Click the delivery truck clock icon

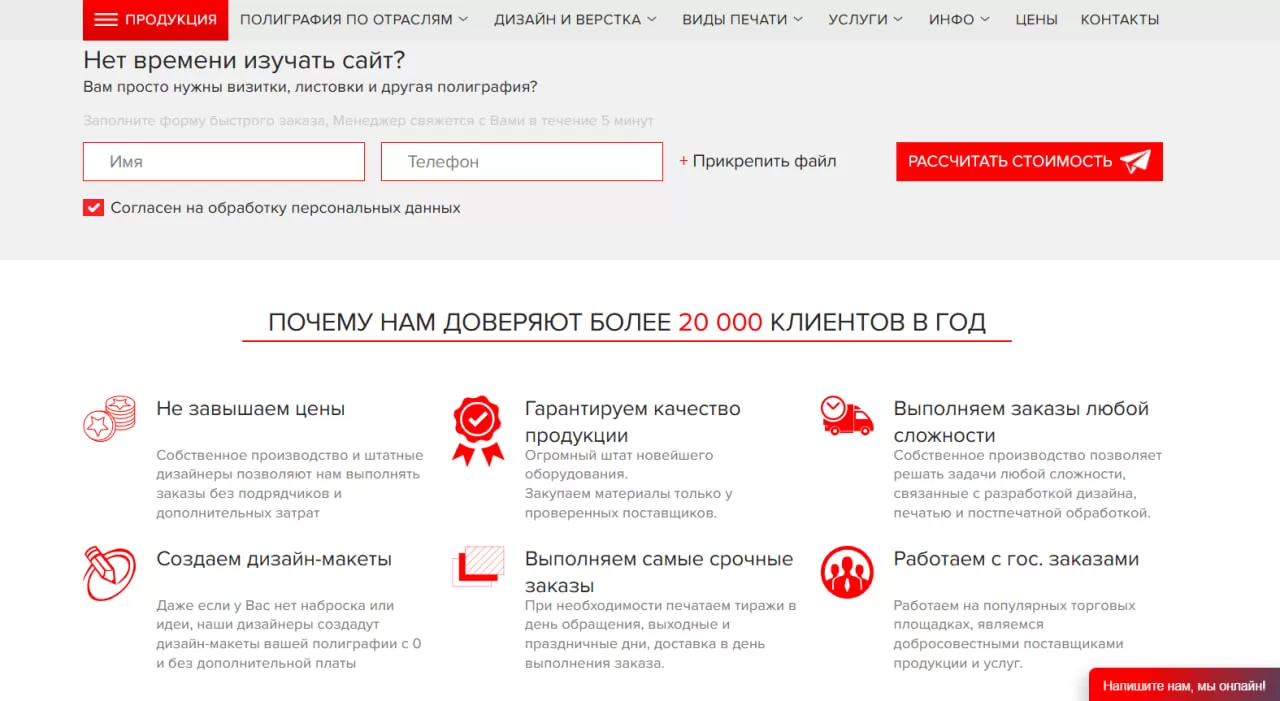[x=846, y=415]
